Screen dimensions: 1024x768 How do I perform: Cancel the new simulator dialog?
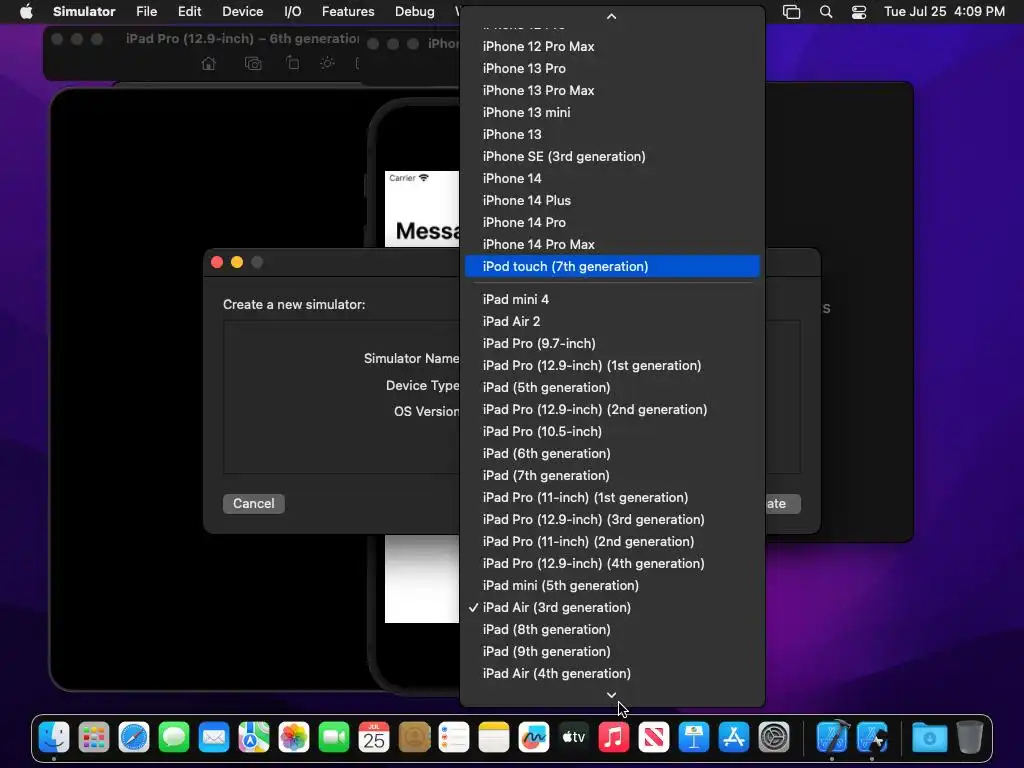[253, 504]
